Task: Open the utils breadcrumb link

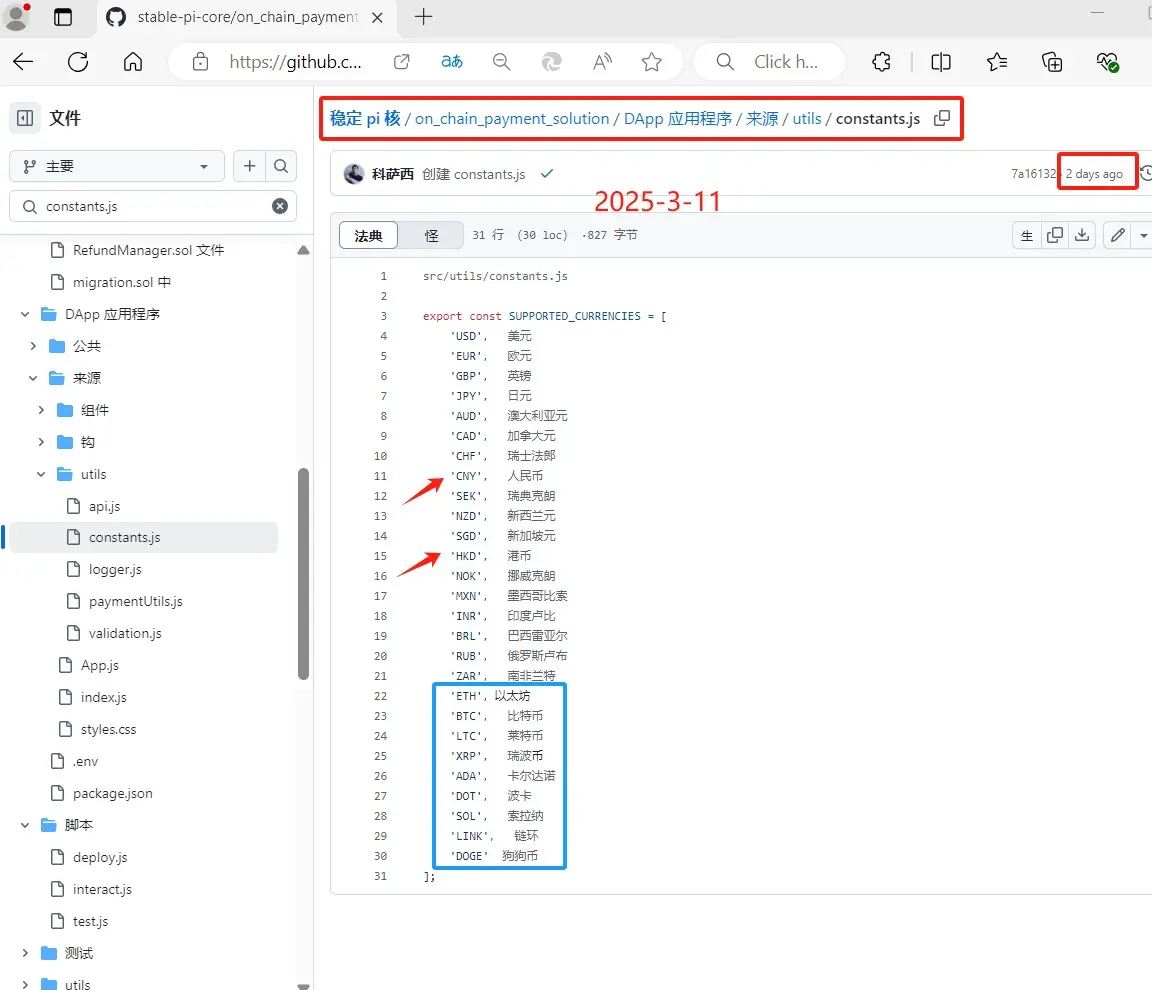Action: tap(807, 118)
